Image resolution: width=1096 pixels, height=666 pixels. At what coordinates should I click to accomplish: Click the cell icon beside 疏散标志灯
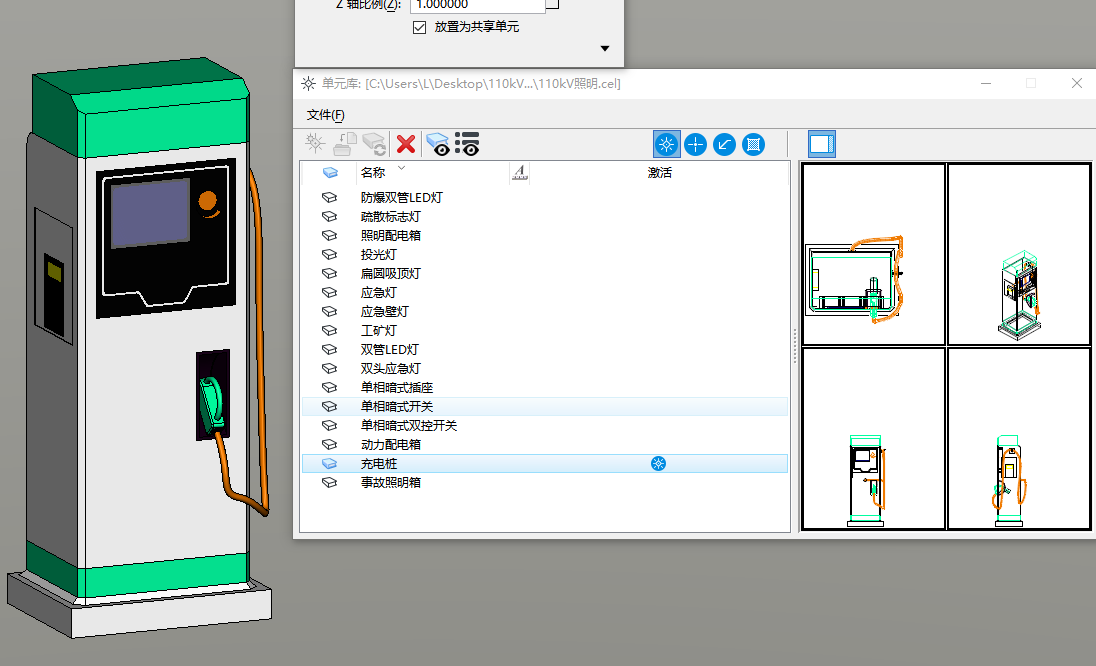point(329,217)
